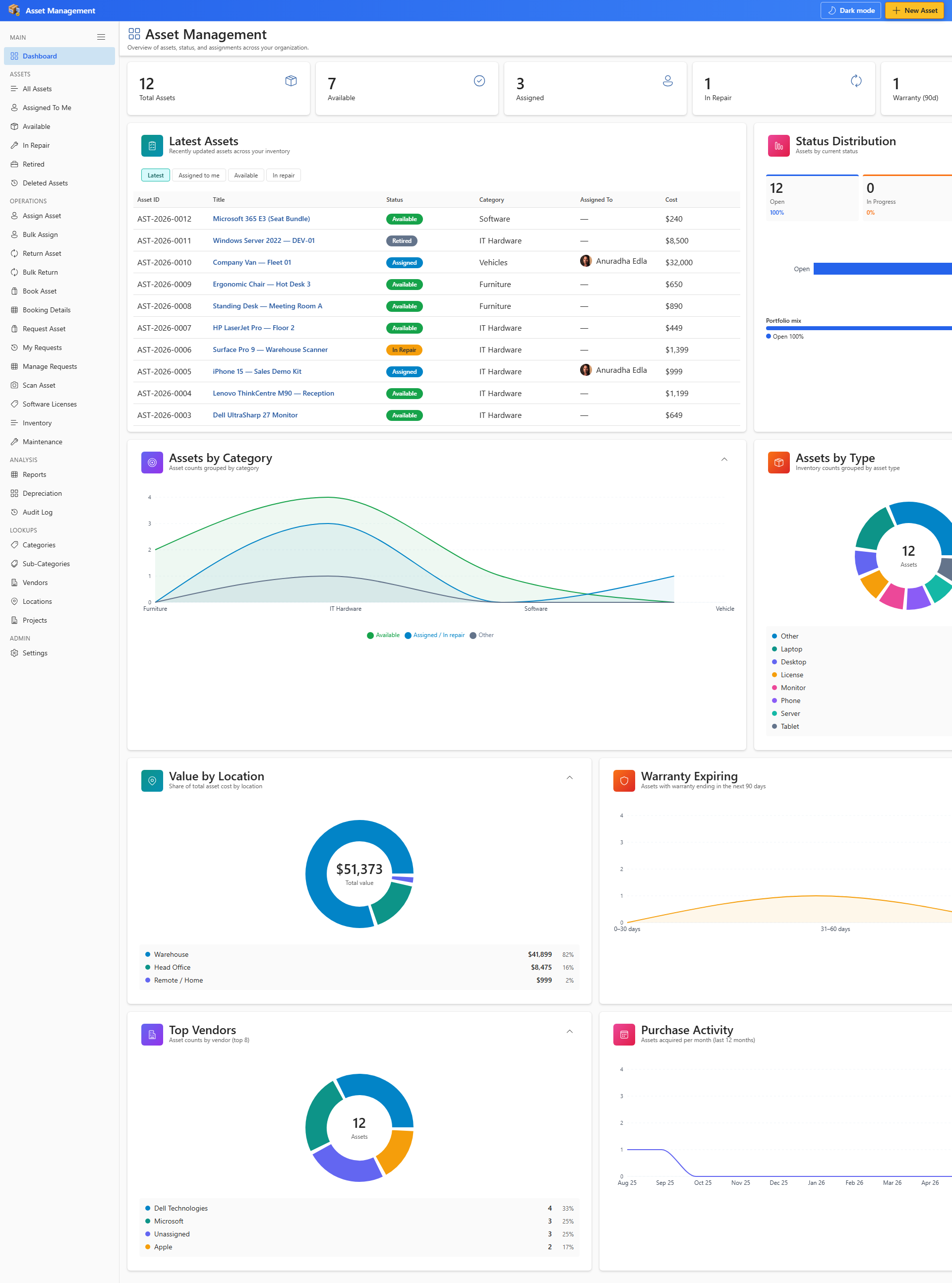Image resolution: width=952 pixels, height=1283 pixels.
Task: Collapse the Value by Location panel
Action: (x=569, y=777)
